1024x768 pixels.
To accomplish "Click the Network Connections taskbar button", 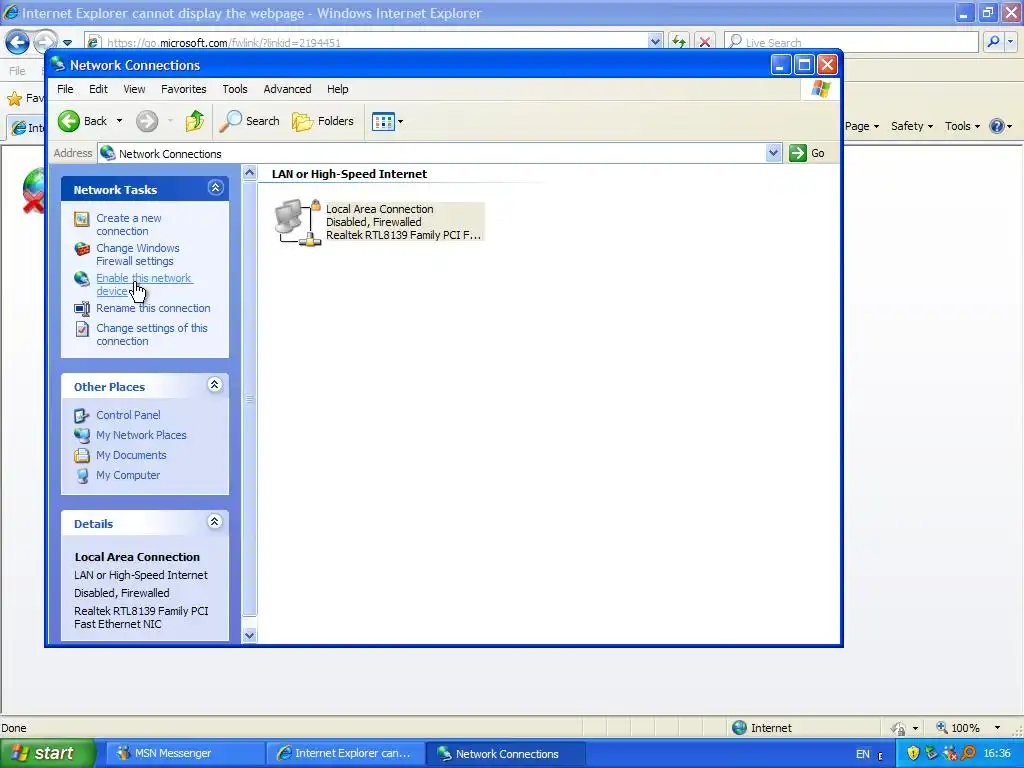I will [x=505, y=754].
